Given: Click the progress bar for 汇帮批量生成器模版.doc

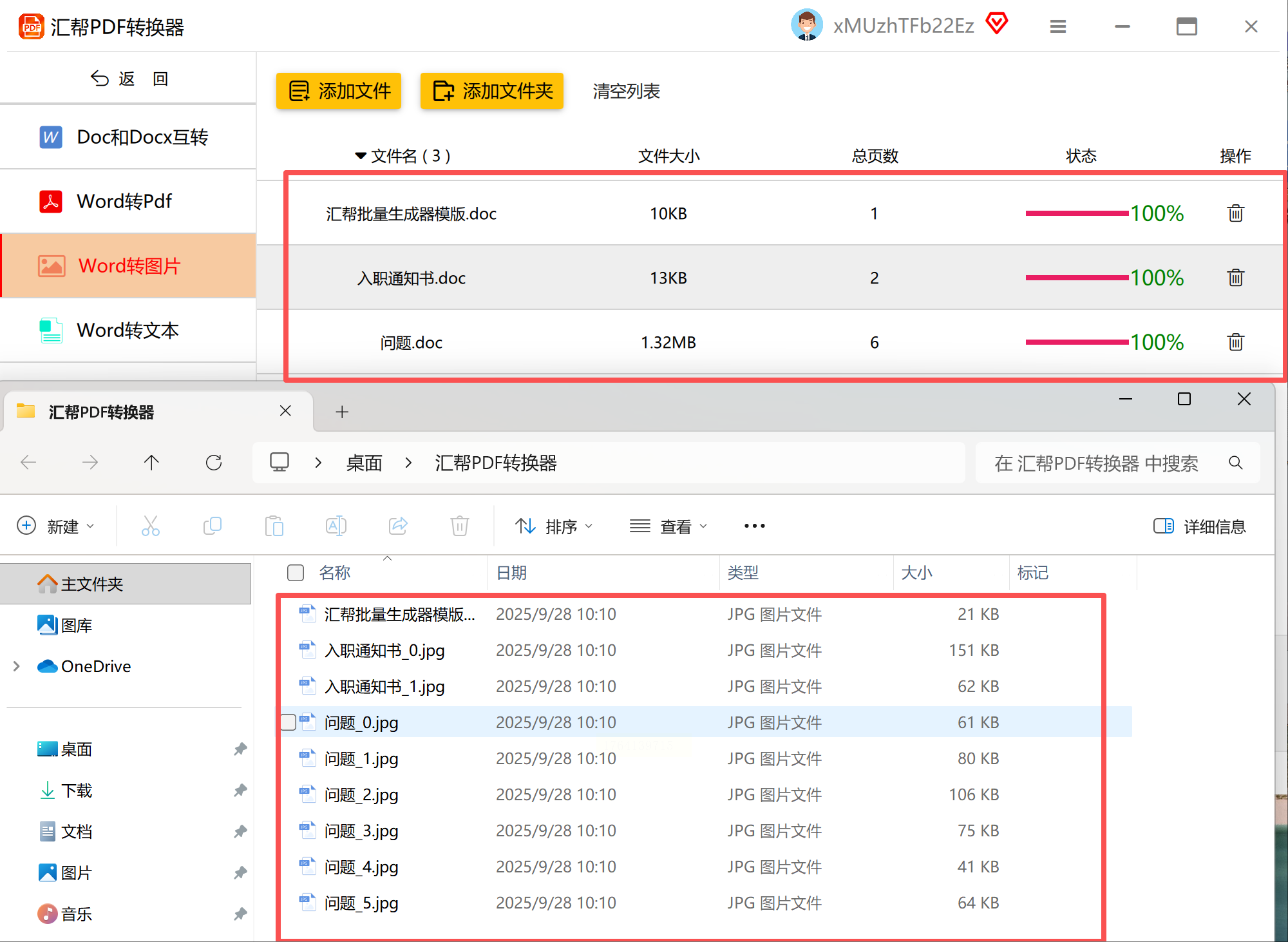Looking at the screenshot, I should 1077,213.
